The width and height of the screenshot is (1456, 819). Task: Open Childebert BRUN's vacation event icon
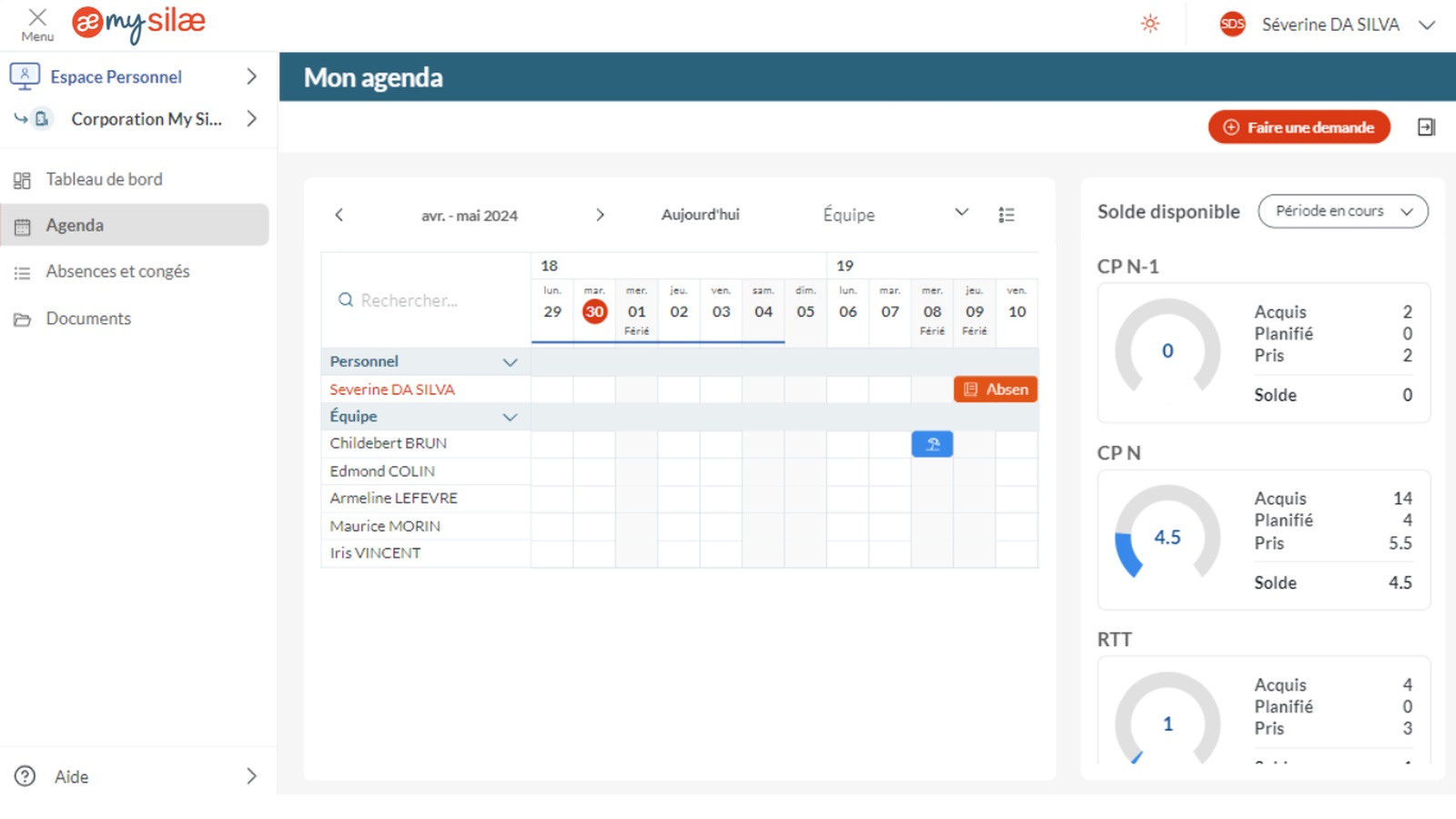932,444
